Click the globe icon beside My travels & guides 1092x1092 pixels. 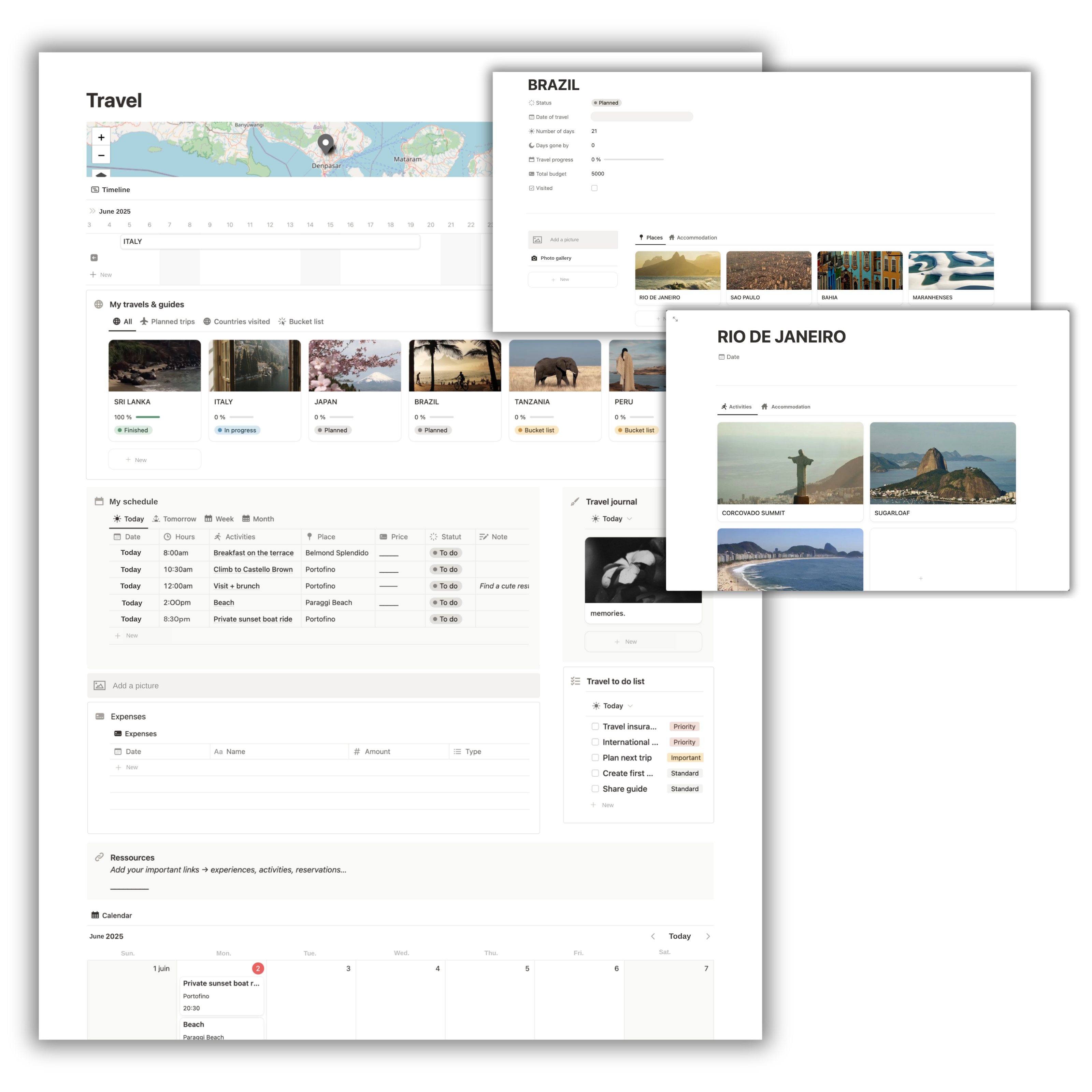coord(98,304)
